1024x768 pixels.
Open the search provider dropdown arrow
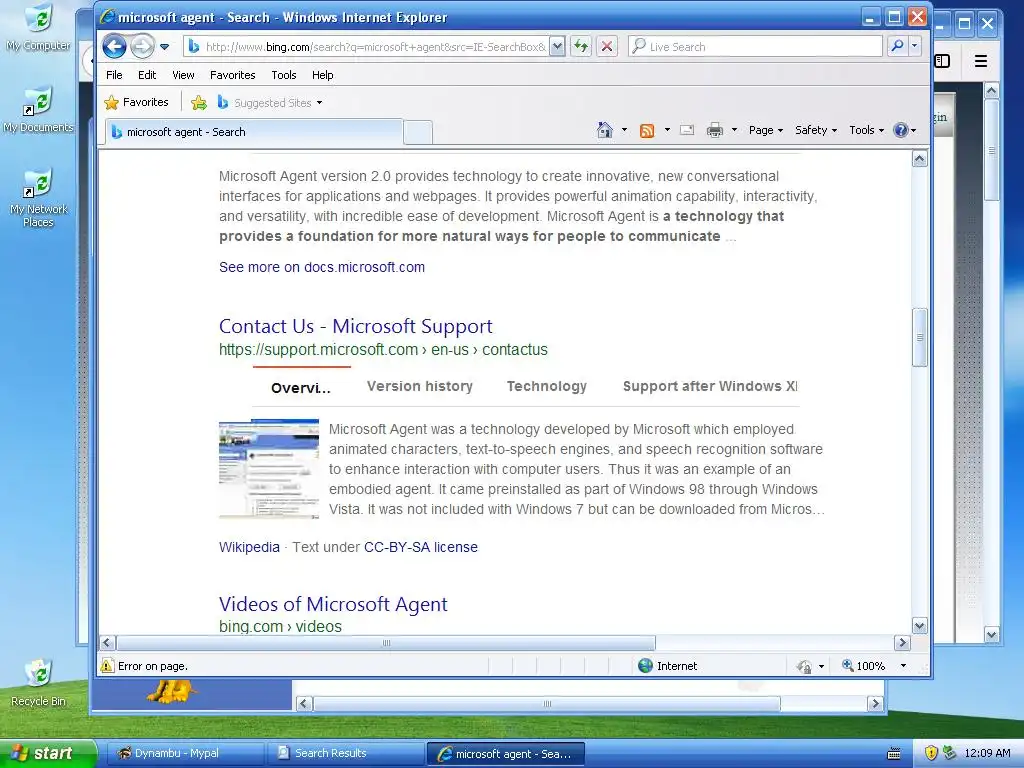(x=914, y=46)
